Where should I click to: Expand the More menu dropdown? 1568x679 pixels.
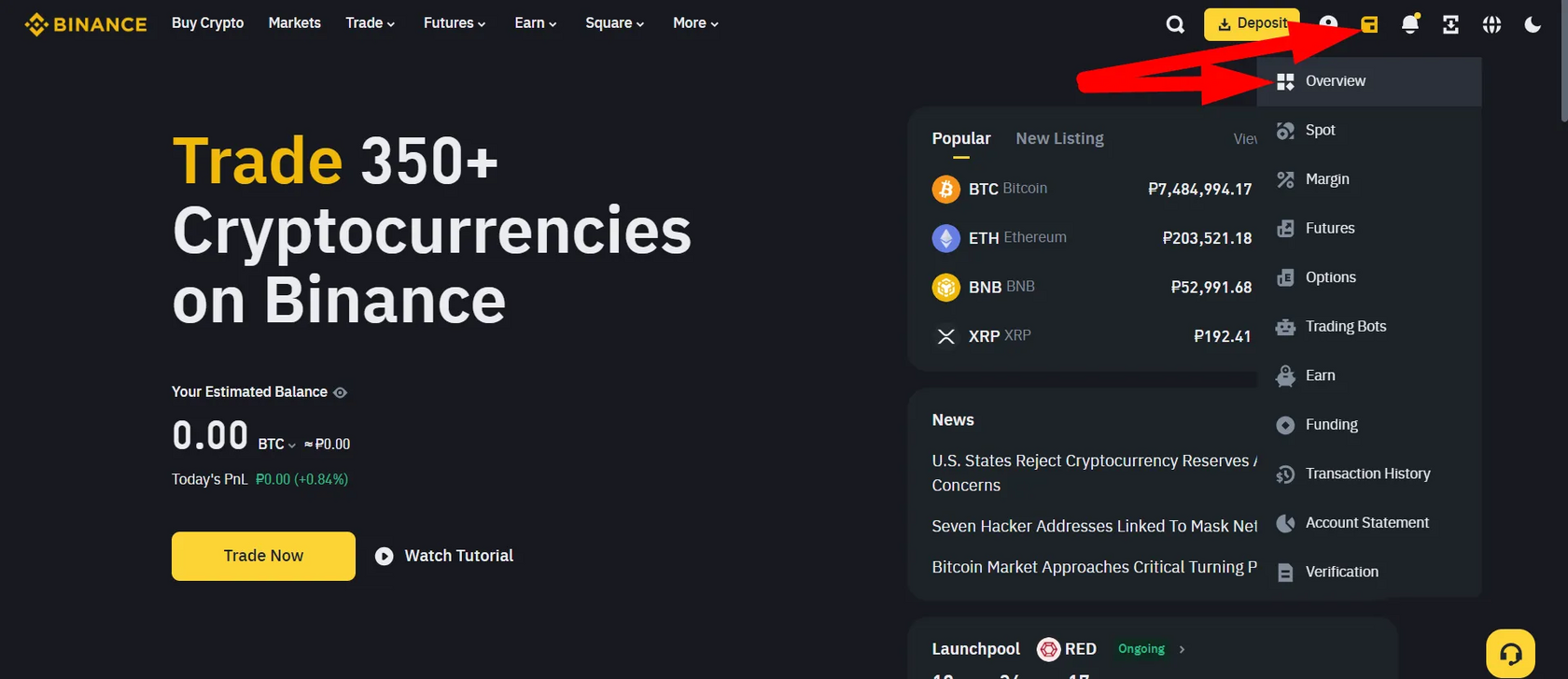[694, 22]
